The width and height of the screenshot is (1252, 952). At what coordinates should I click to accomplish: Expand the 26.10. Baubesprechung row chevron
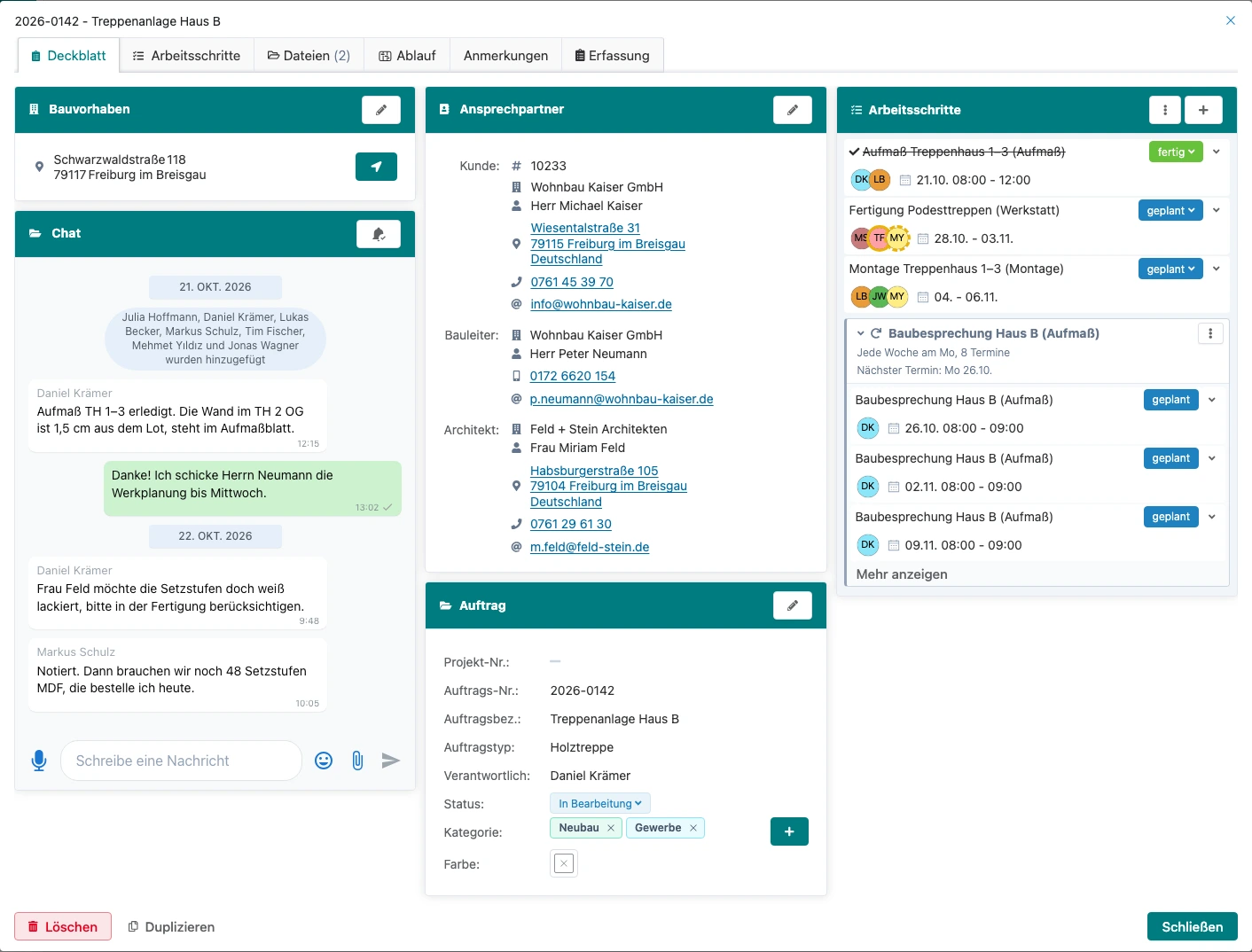1212,400
